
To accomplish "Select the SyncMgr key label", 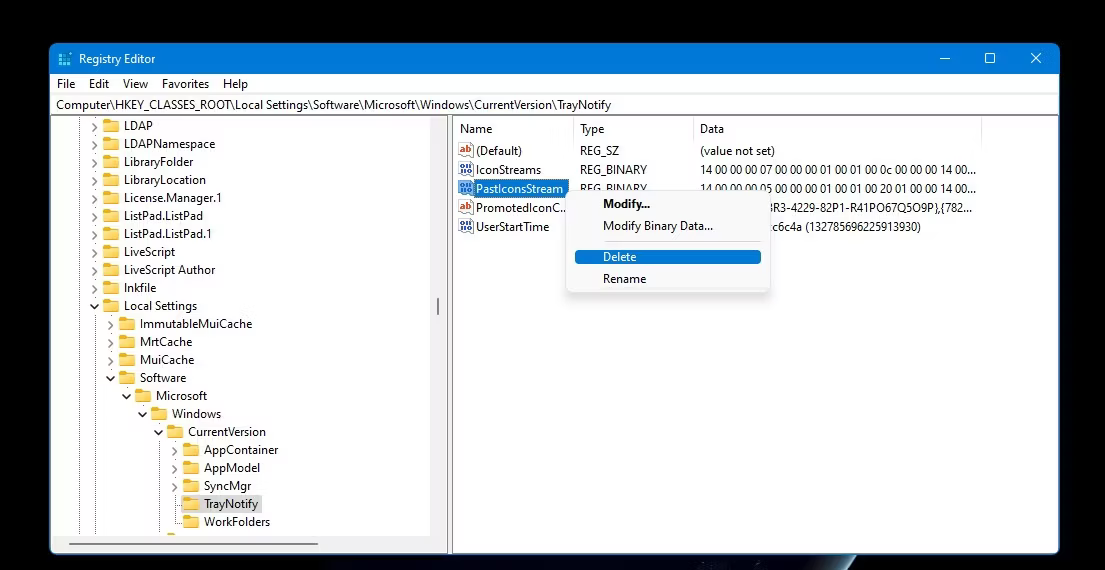I will [x=228, y=486].
